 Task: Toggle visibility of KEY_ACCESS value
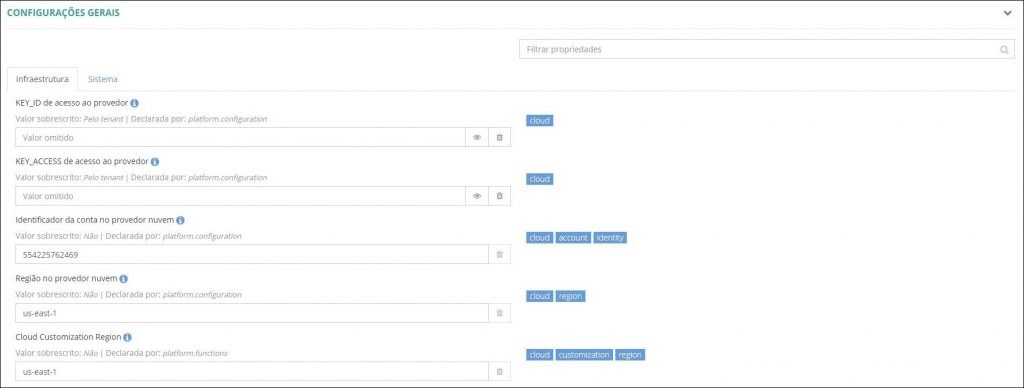pyautogui.click(x=477, y=196)
